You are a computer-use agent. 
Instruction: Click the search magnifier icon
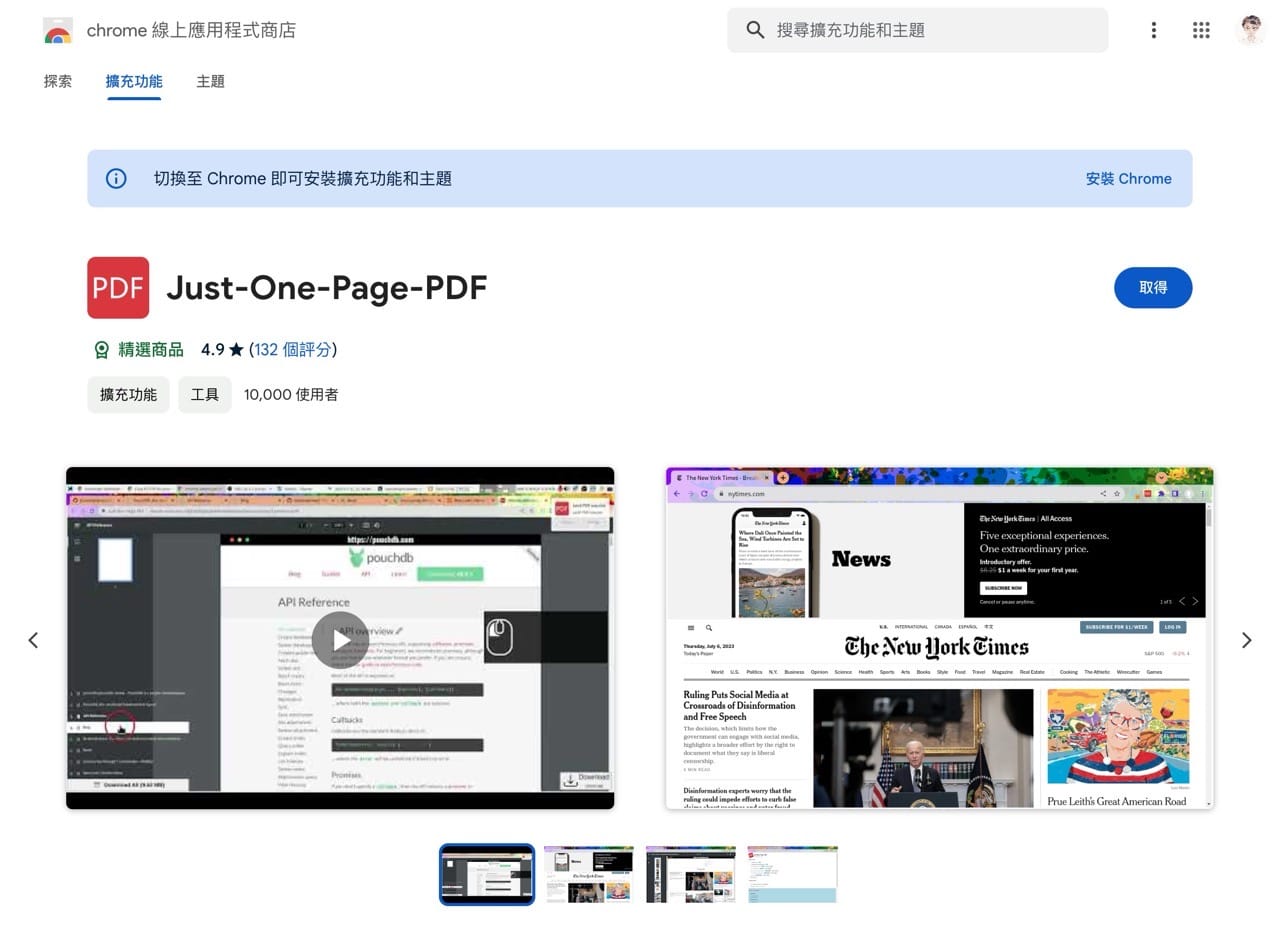(755, 30)
